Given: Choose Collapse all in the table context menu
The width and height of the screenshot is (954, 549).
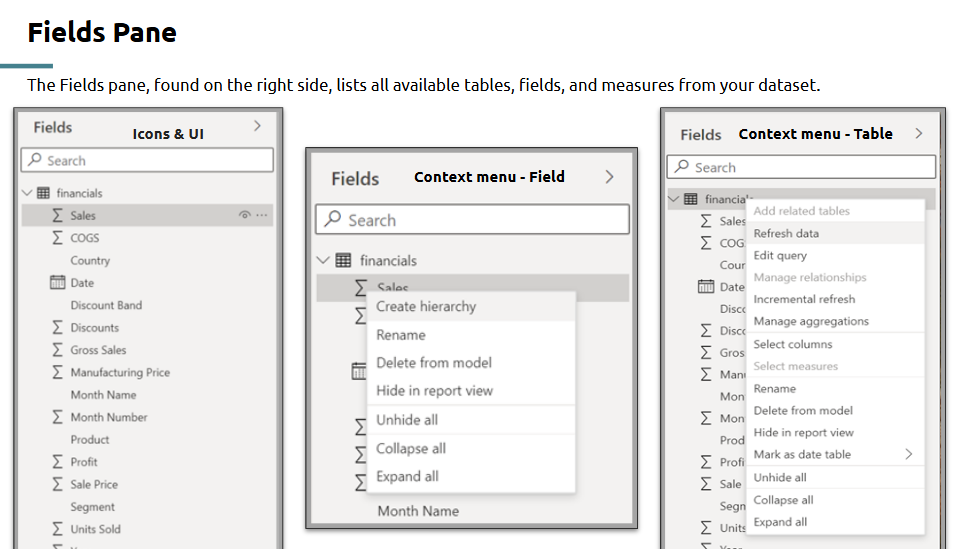Looking at the screenshot, I should coord(835,500).
